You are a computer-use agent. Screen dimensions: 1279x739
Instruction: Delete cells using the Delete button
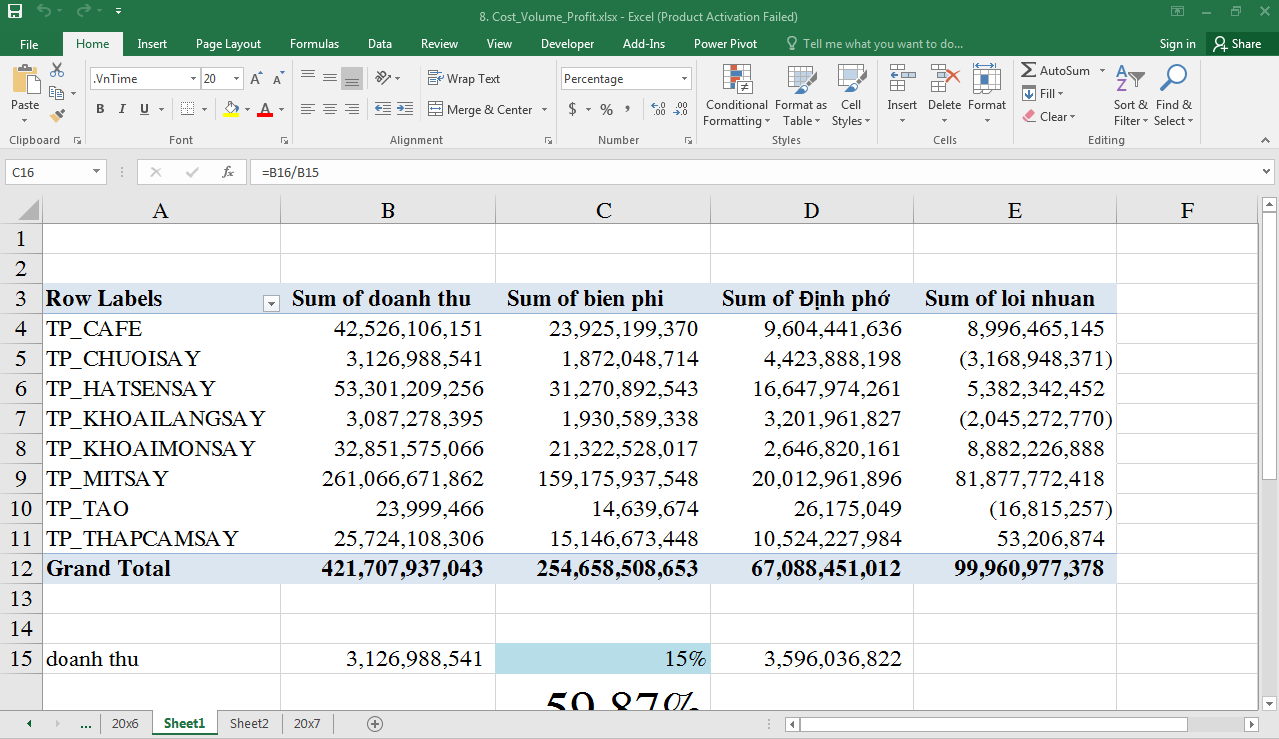(944, 96)
